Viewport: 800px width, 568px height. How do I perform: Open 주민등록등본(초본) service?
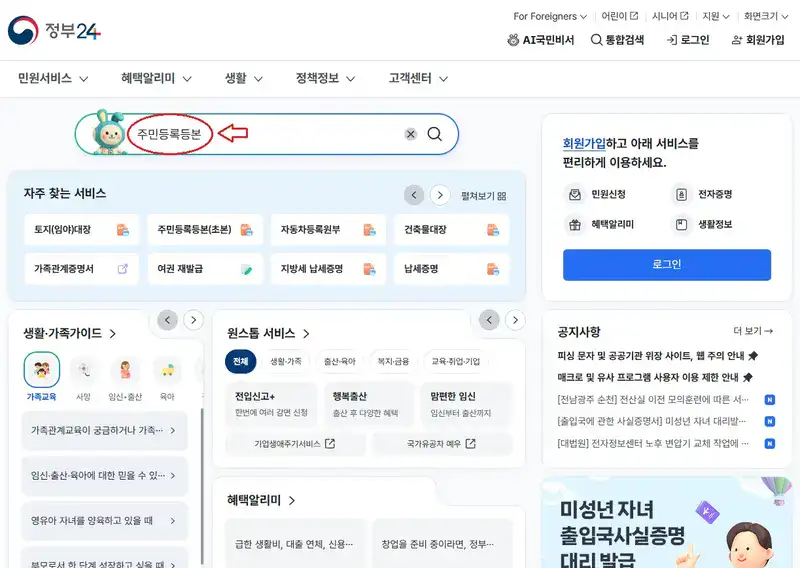pos(205,230)
